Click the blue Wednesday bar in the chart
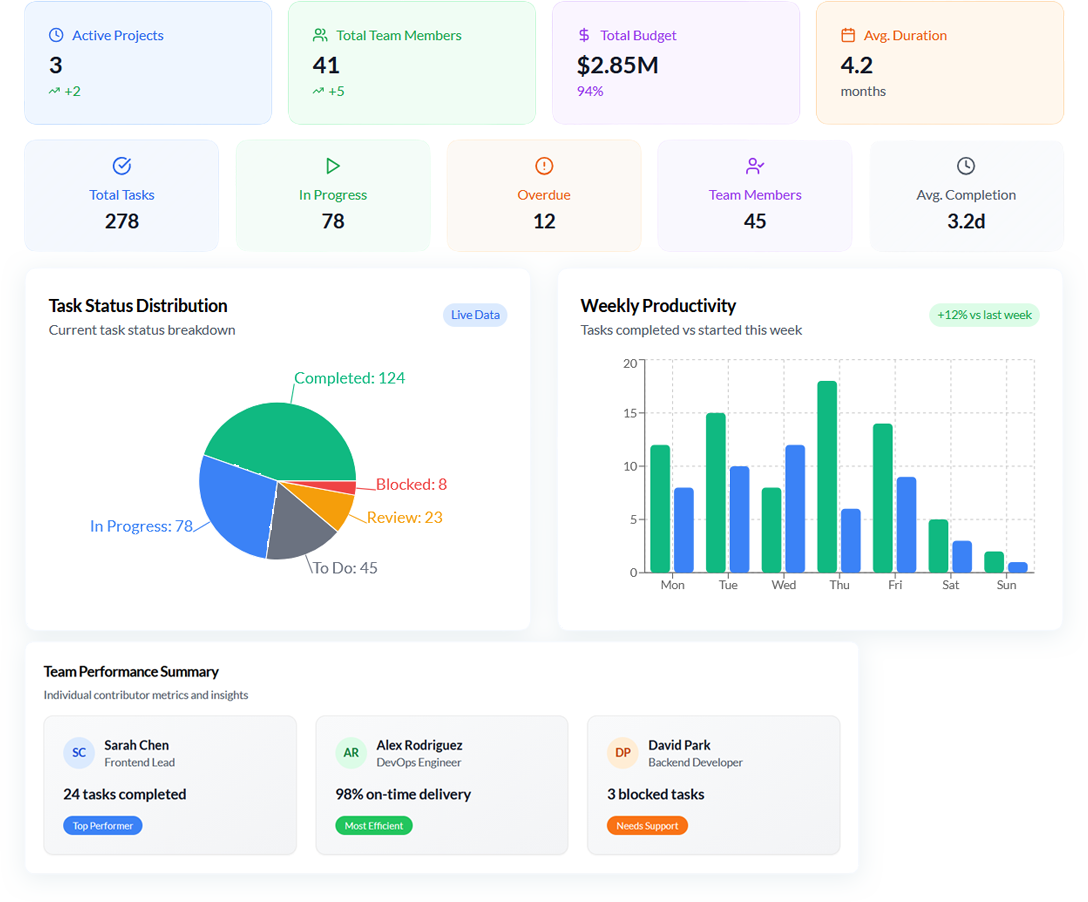1088x902 pixels. coord(795,509)
